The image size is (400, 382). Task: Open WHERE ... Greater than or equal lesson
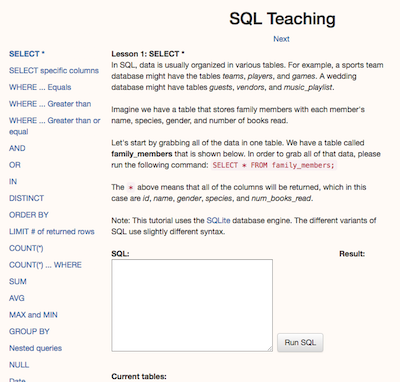[x=55, y=126]
